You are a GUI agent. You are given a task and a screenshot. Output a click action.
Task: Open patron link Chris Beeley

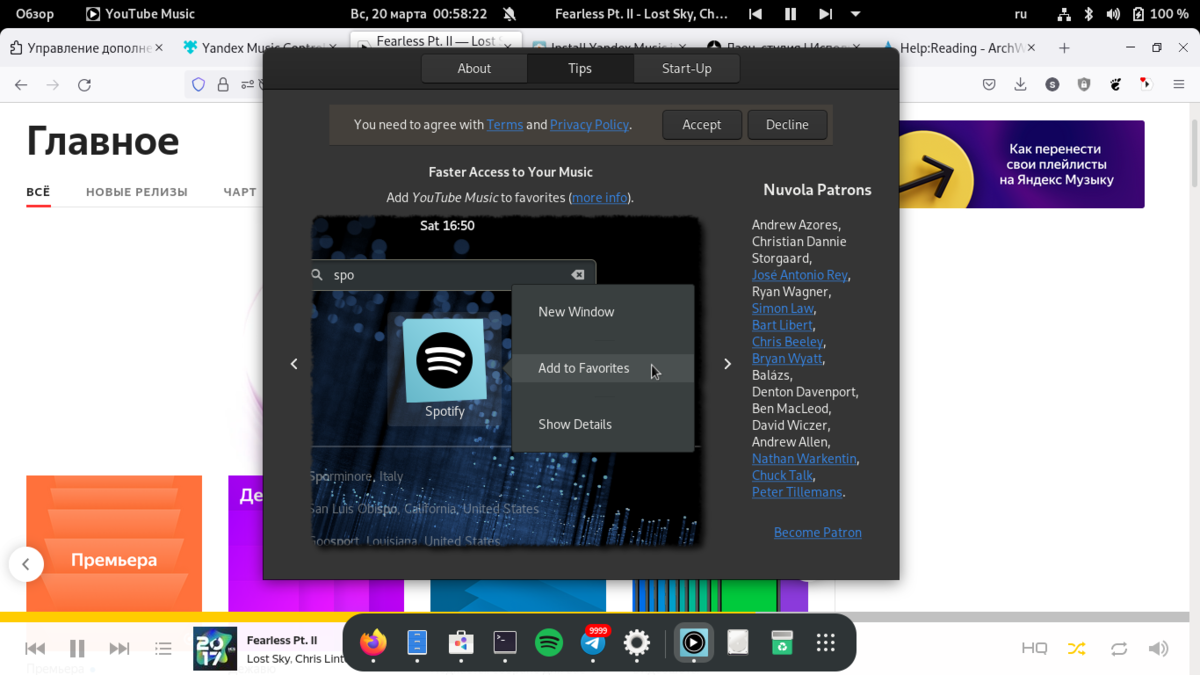[x=787, y=342]
